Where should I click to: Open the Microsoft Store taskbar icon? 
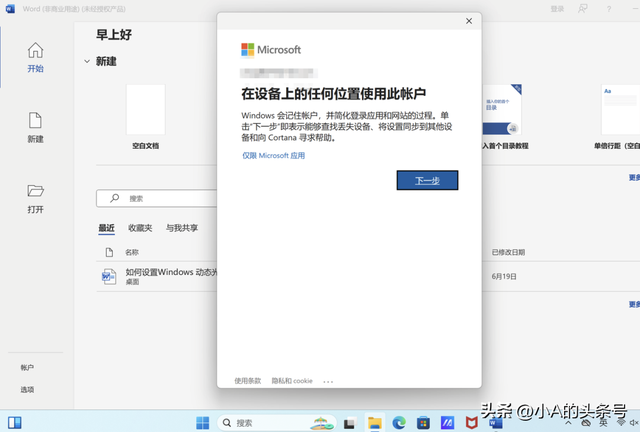point(424,422)
